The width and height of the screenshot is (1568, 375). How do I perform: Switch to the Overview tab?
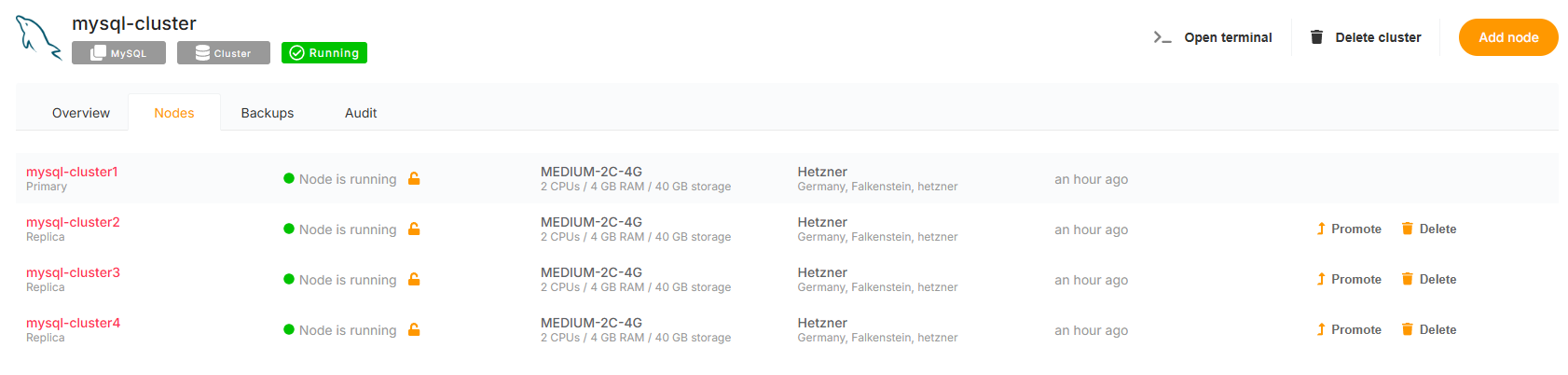(81, 113)
